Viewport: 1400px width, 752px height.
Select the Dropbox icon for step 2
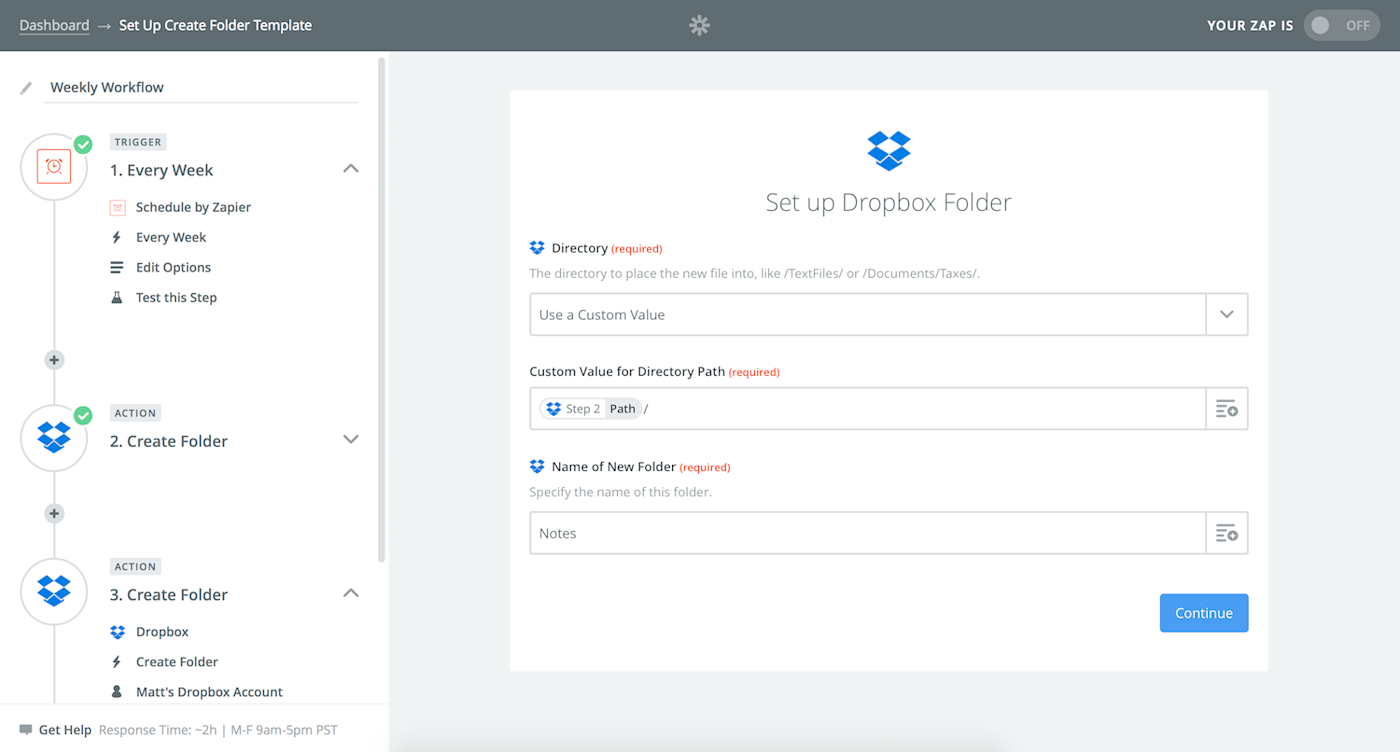tap(54, 437)
